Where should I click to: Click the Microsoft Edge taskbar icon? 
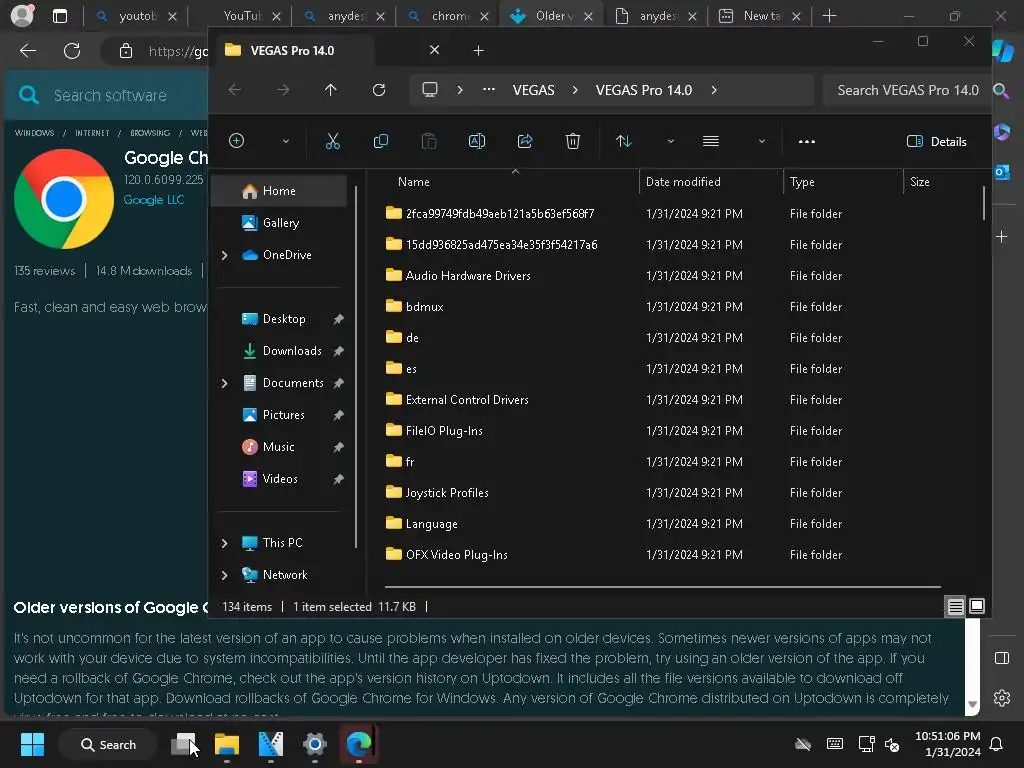click(x=359, y=744)
